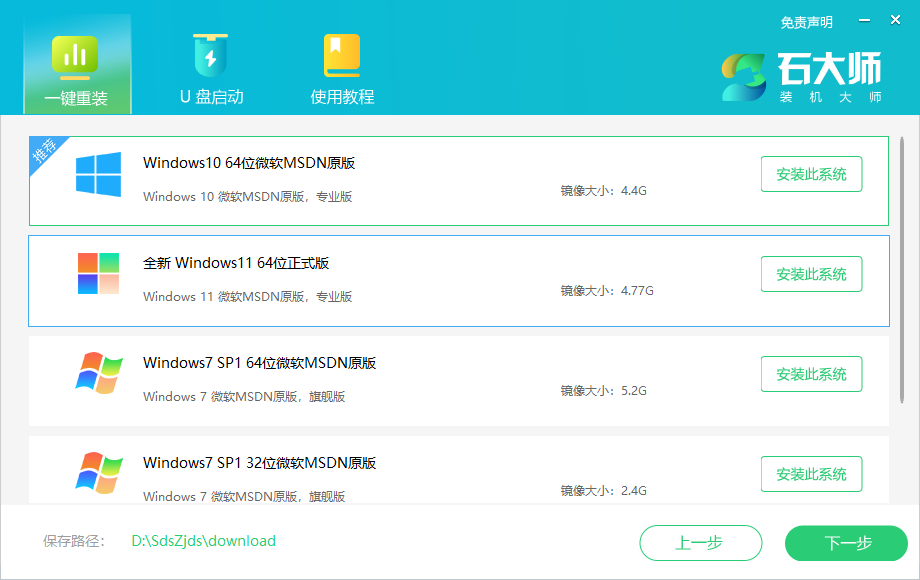
Task: Open the 使用教程 tab
Action: [x=342, y=69]
